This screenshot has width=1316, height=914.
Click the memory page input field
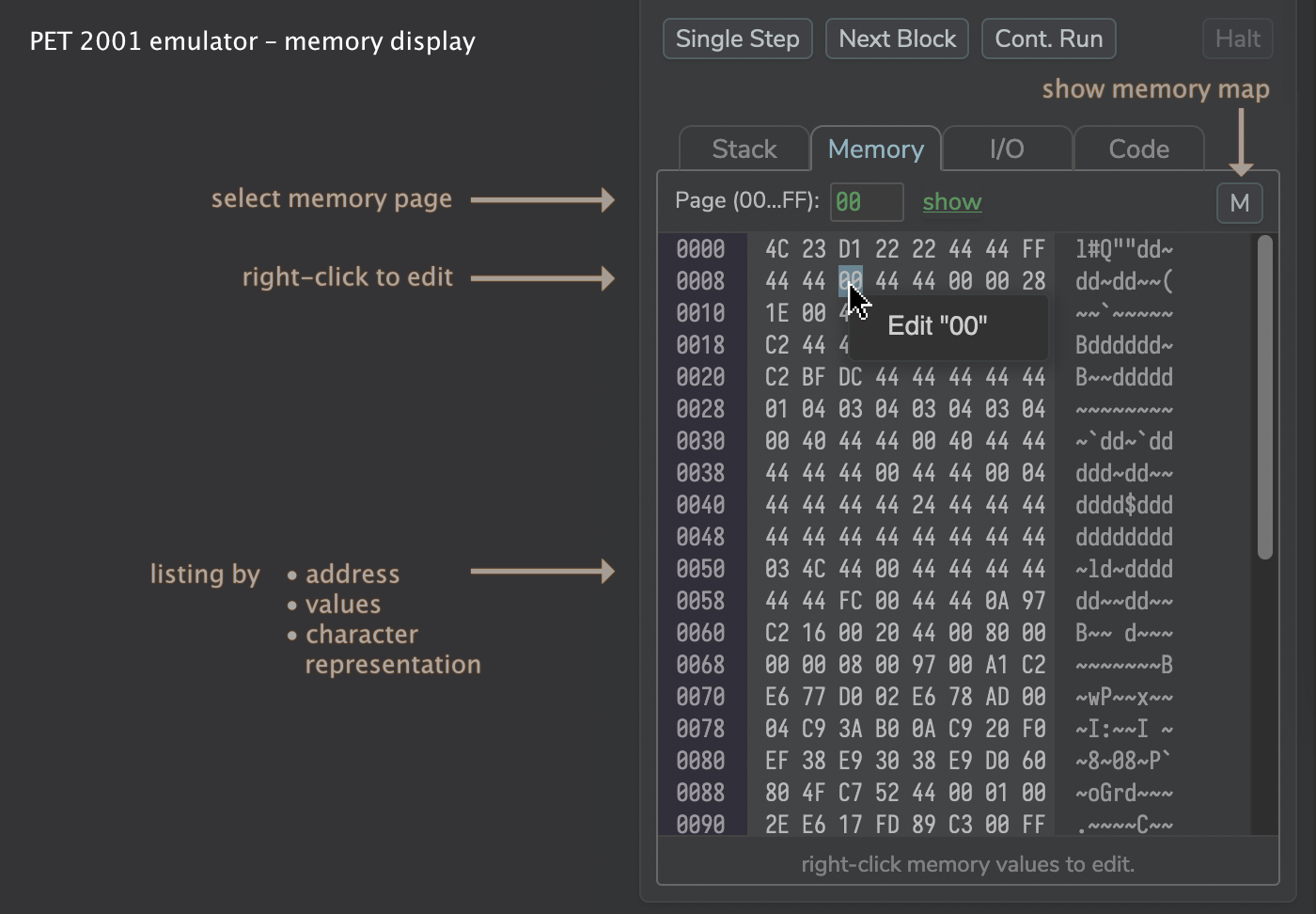coord(867,202)
